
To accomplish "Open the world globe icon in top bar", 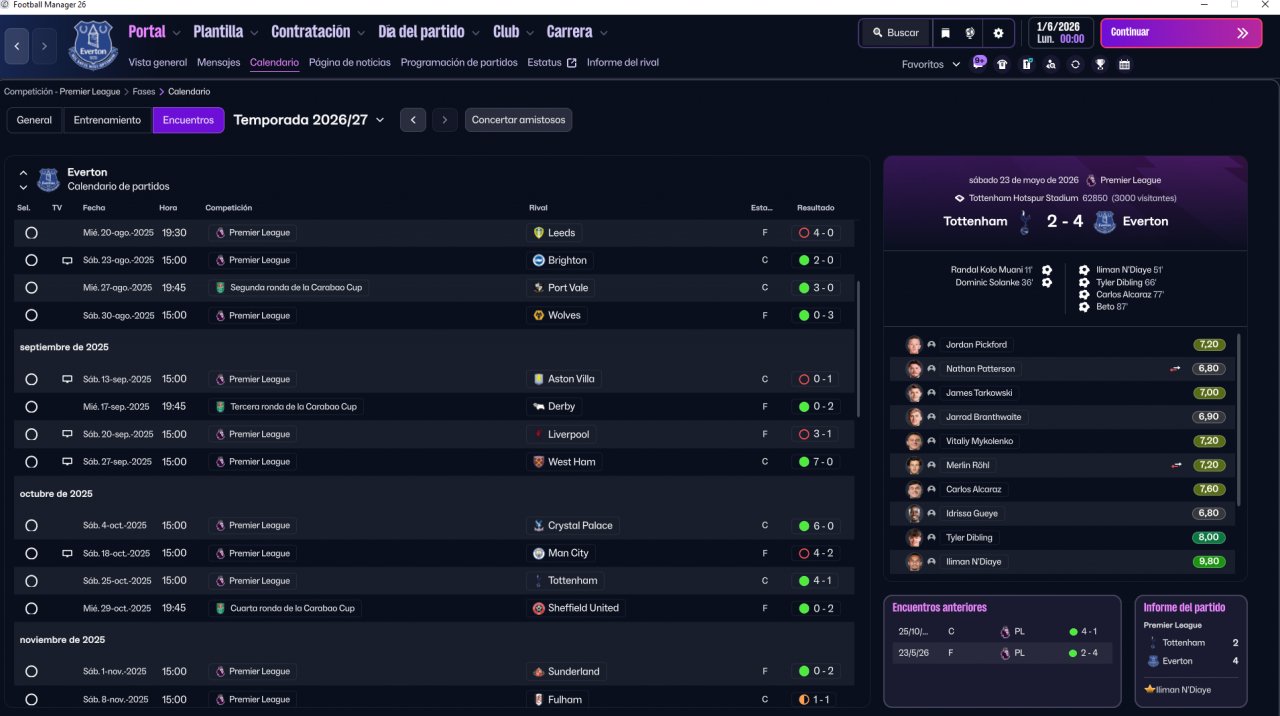I will point(970,33).
